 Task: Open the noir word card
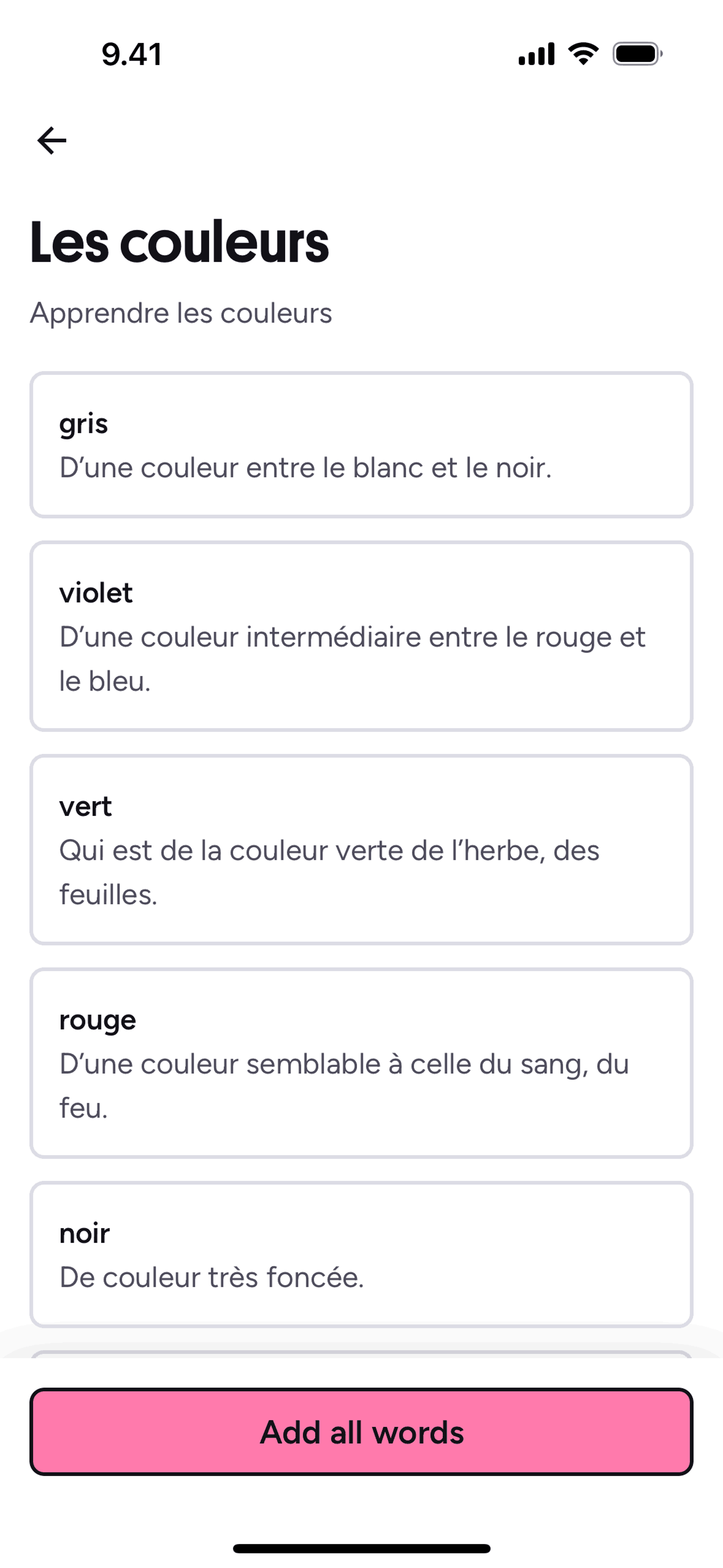(361, 1255)
